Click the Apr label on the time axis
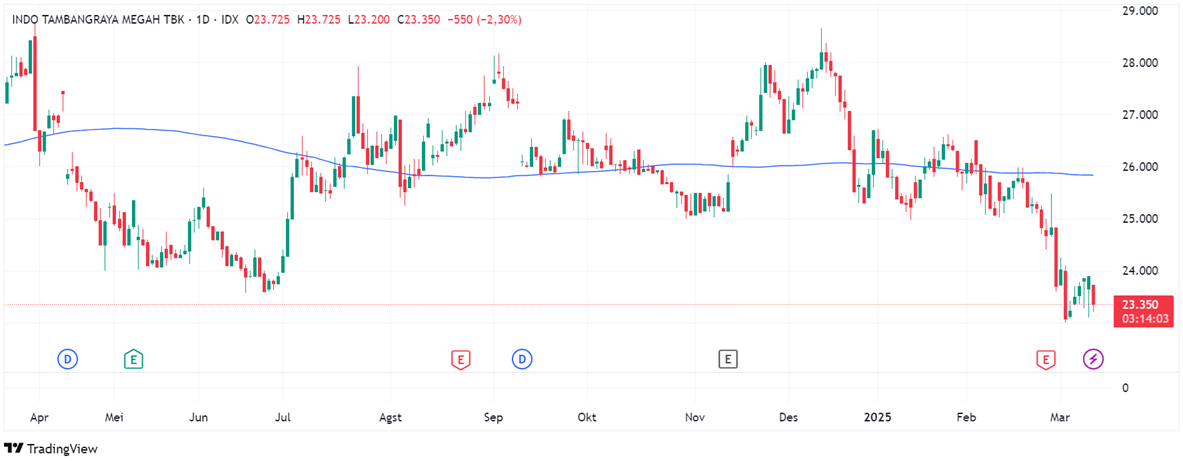 [x=38, y=417]
